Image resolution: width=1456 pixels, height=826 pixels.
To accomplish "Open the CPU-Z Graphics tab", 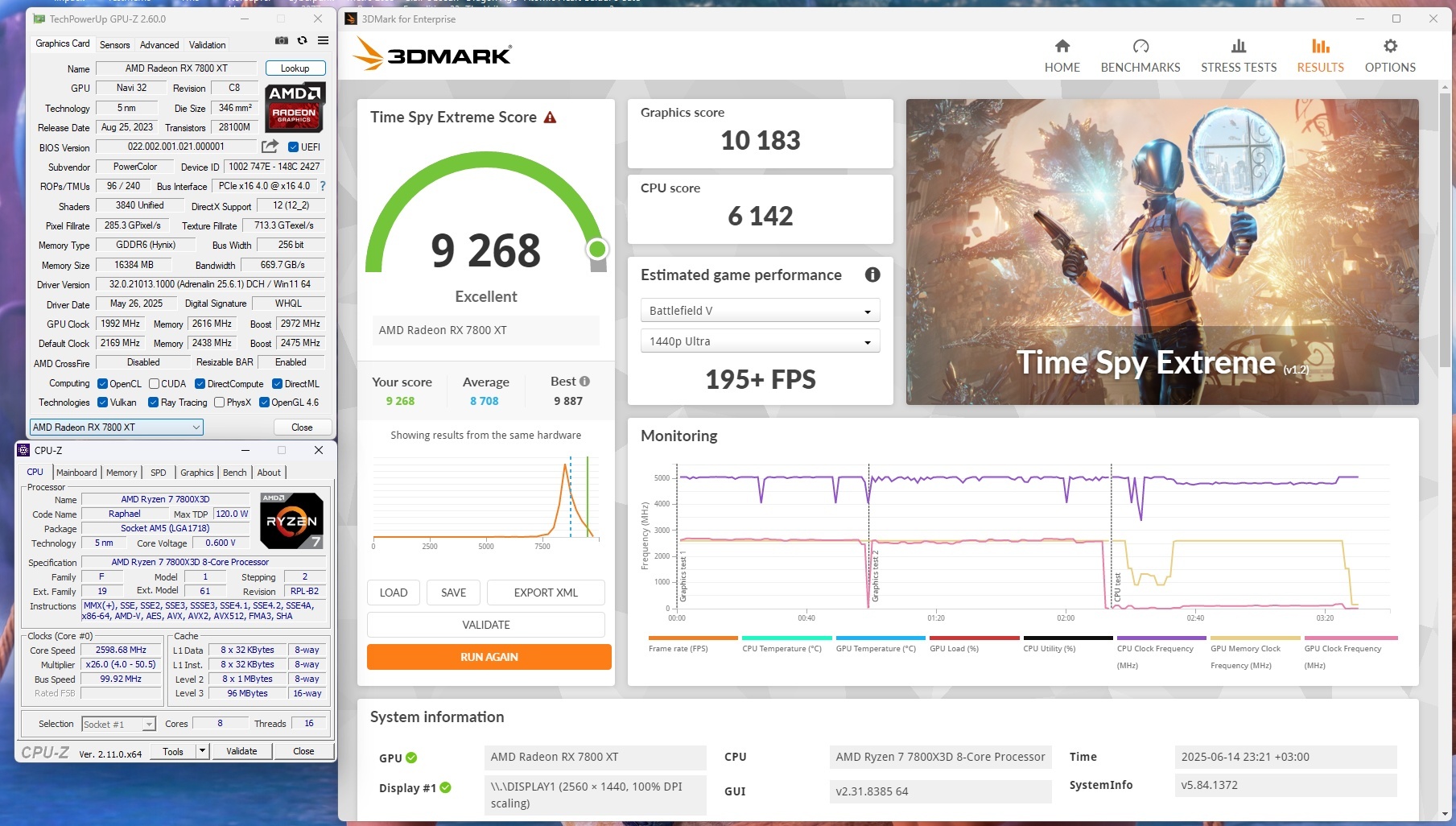I will (197, 473).
